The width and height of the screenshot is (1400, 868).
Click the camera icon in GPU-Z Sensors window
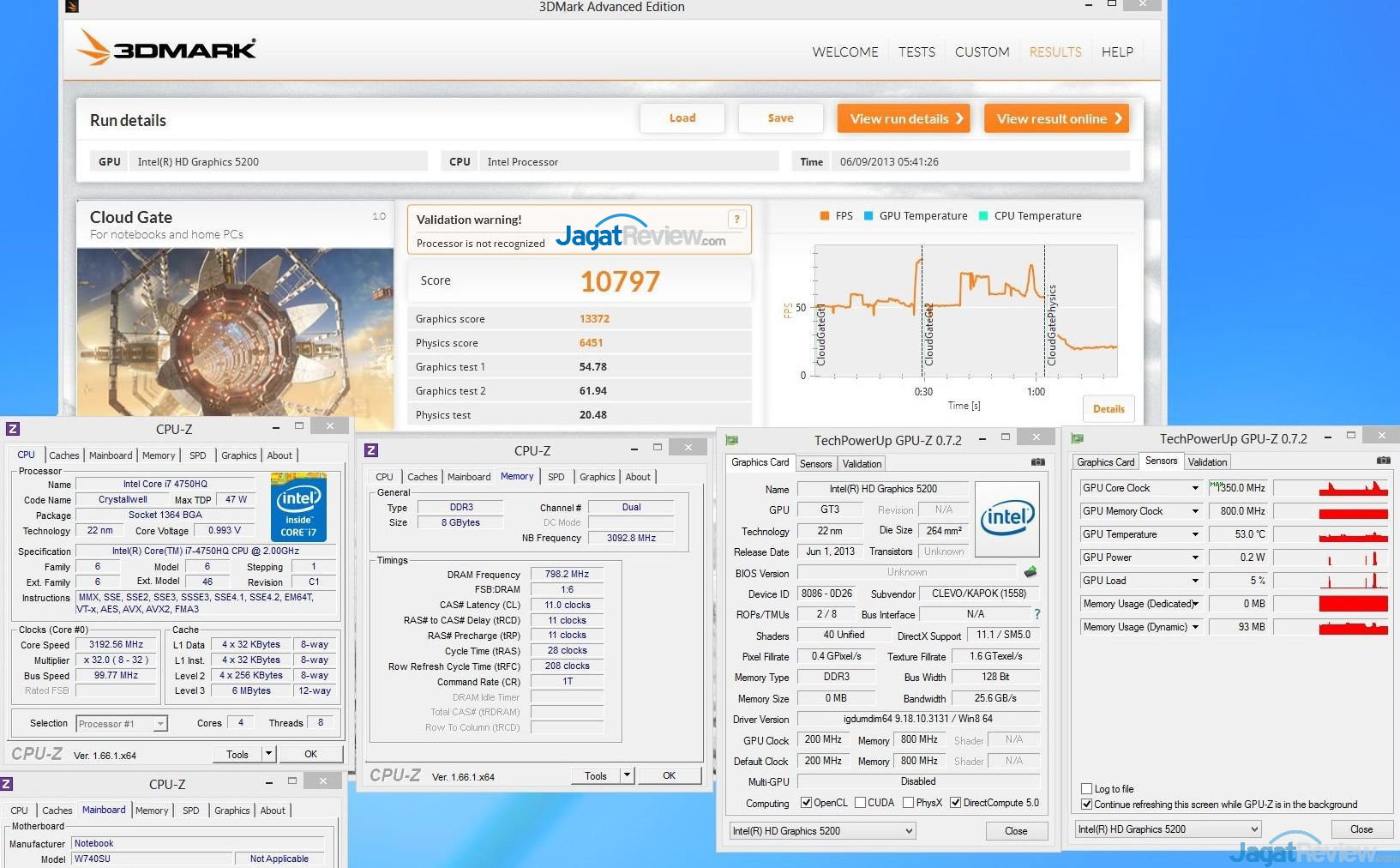(x=1383, y=461)
